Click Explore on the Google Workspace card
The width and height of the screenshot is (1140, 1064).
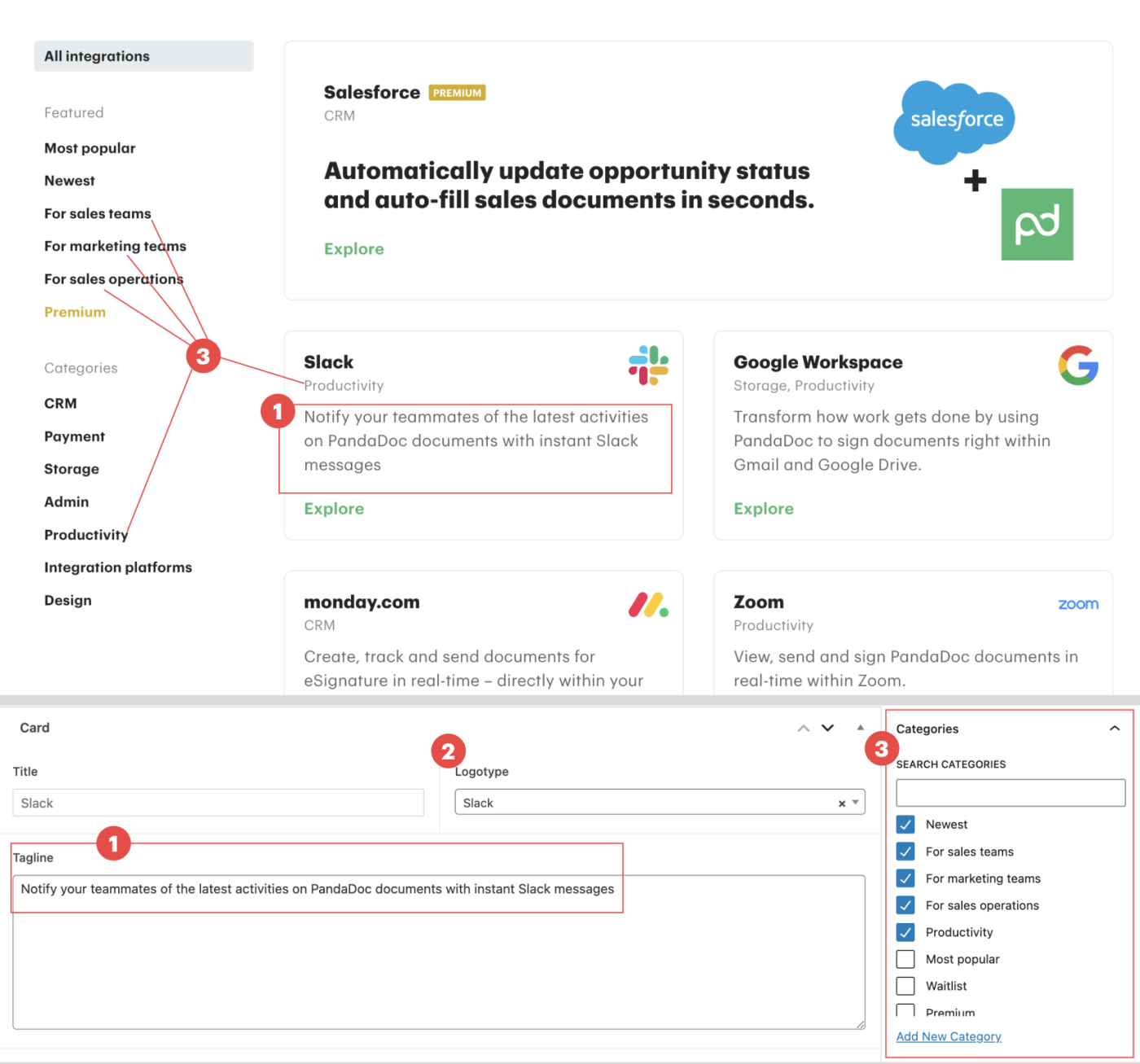[764, 509]
